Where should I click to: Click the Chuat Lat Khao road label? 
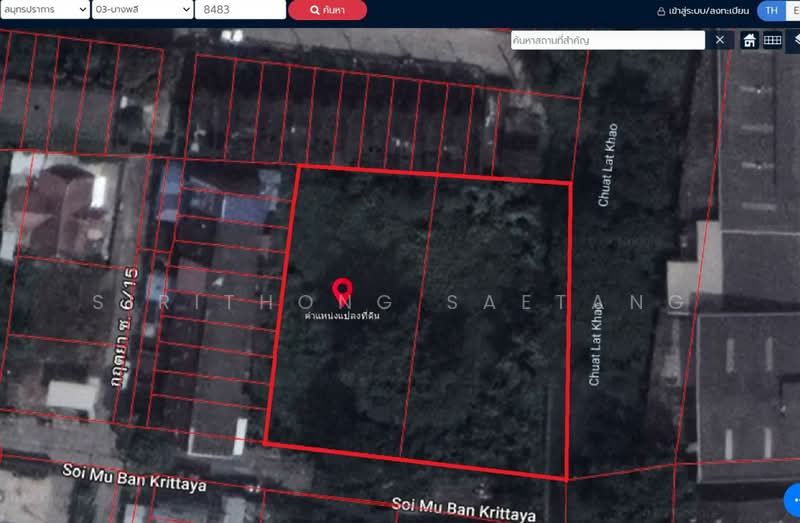point(607,165)
